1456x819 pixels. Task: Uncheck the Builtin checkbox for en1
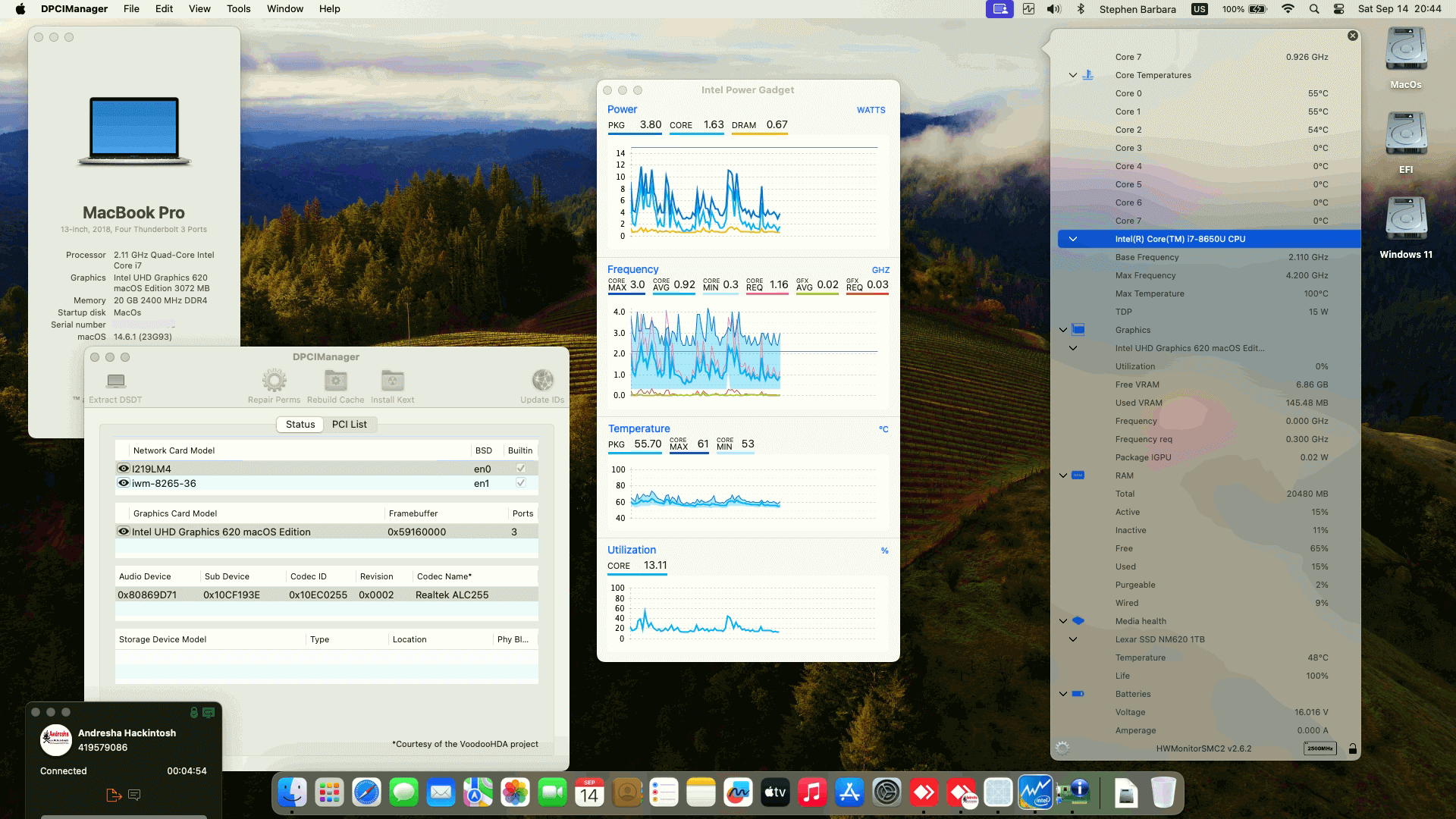(x=520, y=483)
